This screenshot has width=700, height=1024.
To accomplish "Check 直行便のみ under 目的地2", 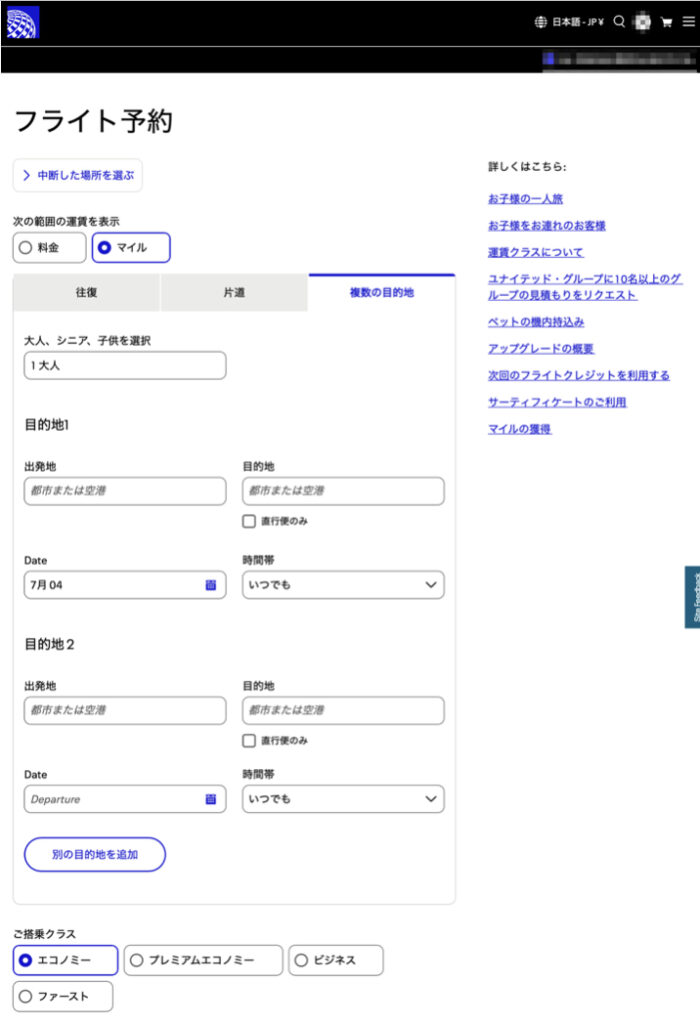I will click(249, 741).
